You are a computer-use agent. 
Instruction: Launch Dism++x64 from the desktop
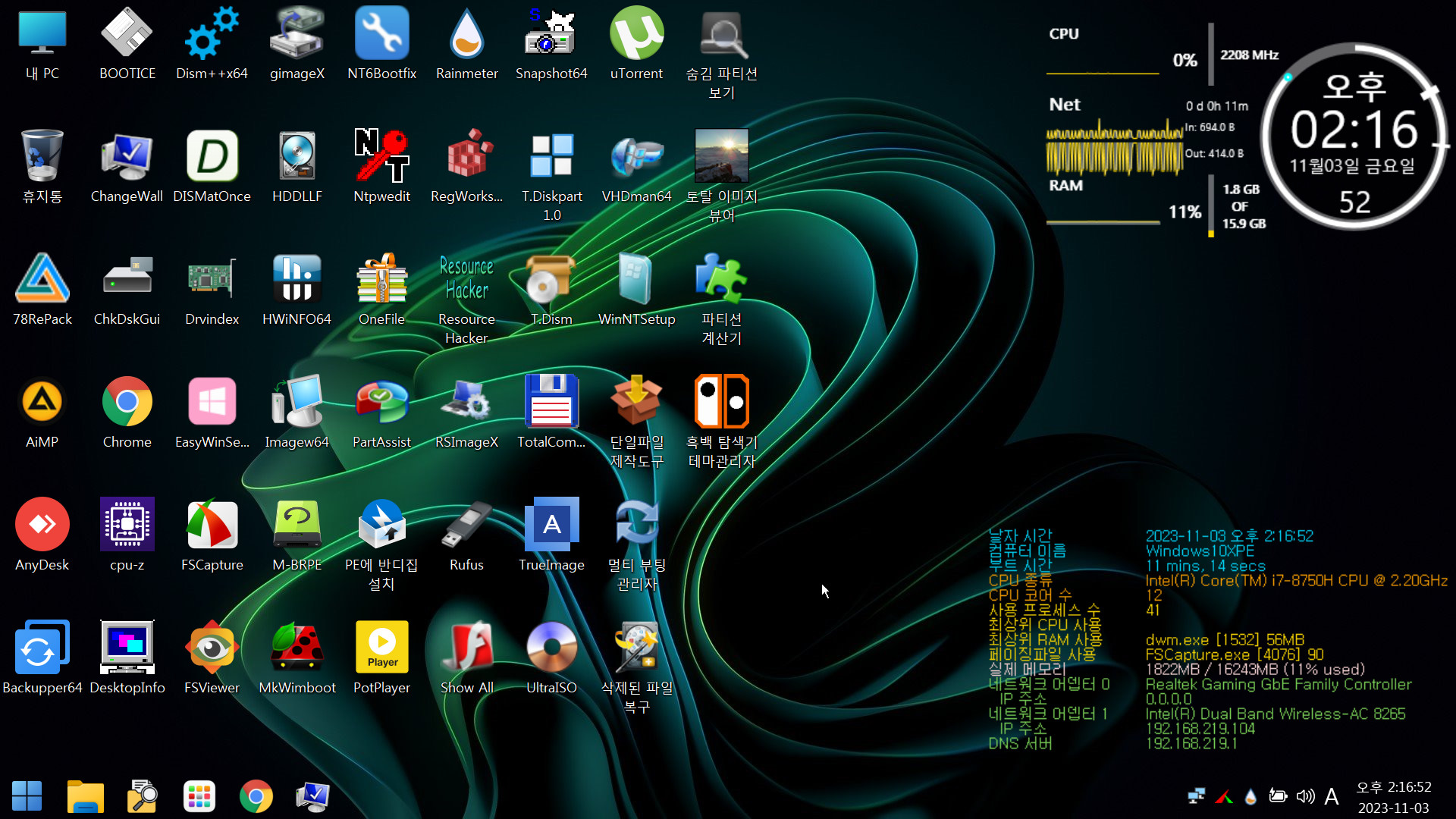click(212, 44)
